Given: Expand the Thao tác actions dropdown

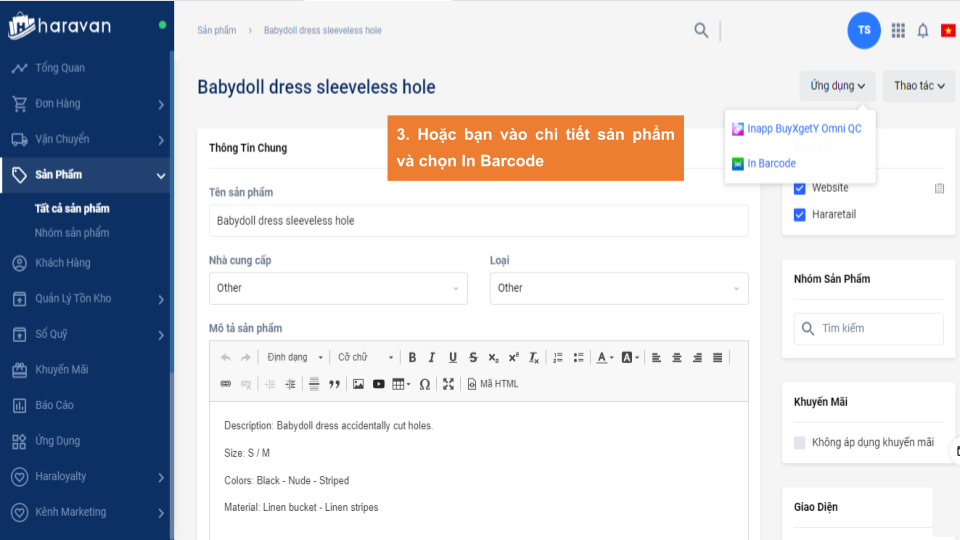Looking at the screenshot, I should [919, 86].
